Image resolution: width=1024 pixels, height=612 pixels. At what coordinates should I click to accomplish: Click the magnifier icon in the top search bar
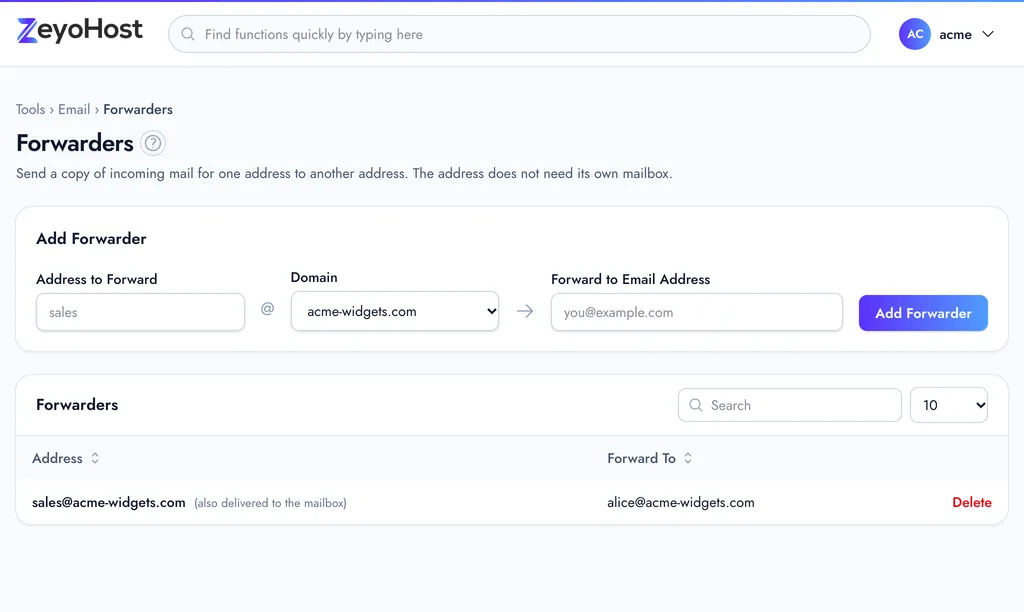(187, 34)
